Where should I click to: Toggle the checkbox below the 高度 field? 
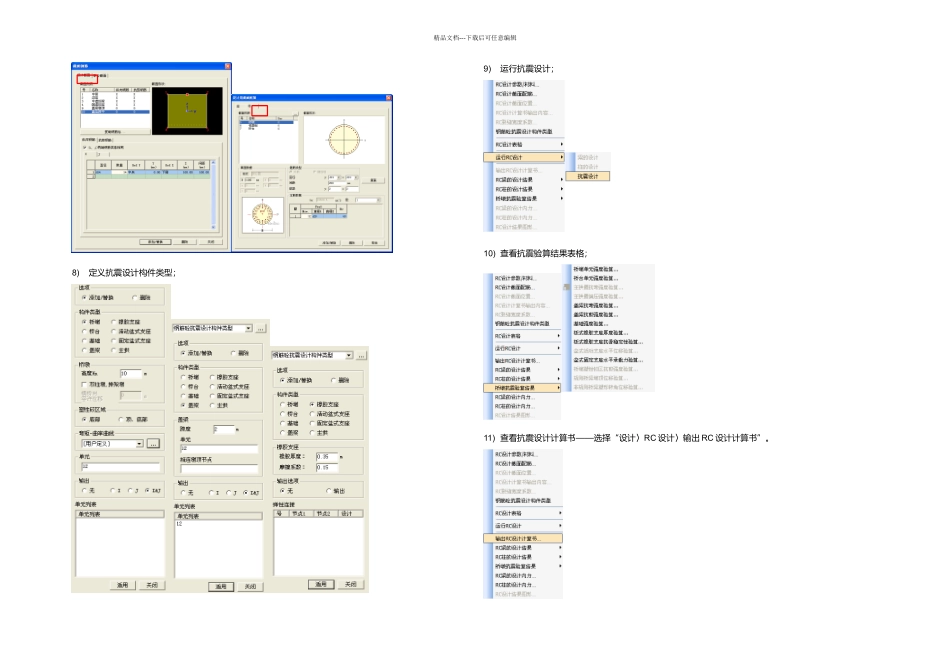pos(84,383)
